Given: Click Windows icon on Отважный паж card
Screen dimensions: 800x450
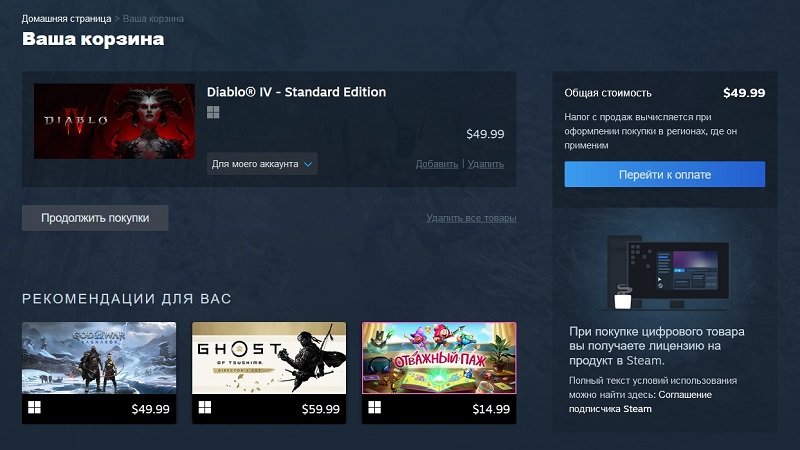Looking at the screenshot, I should click(375, 408).
